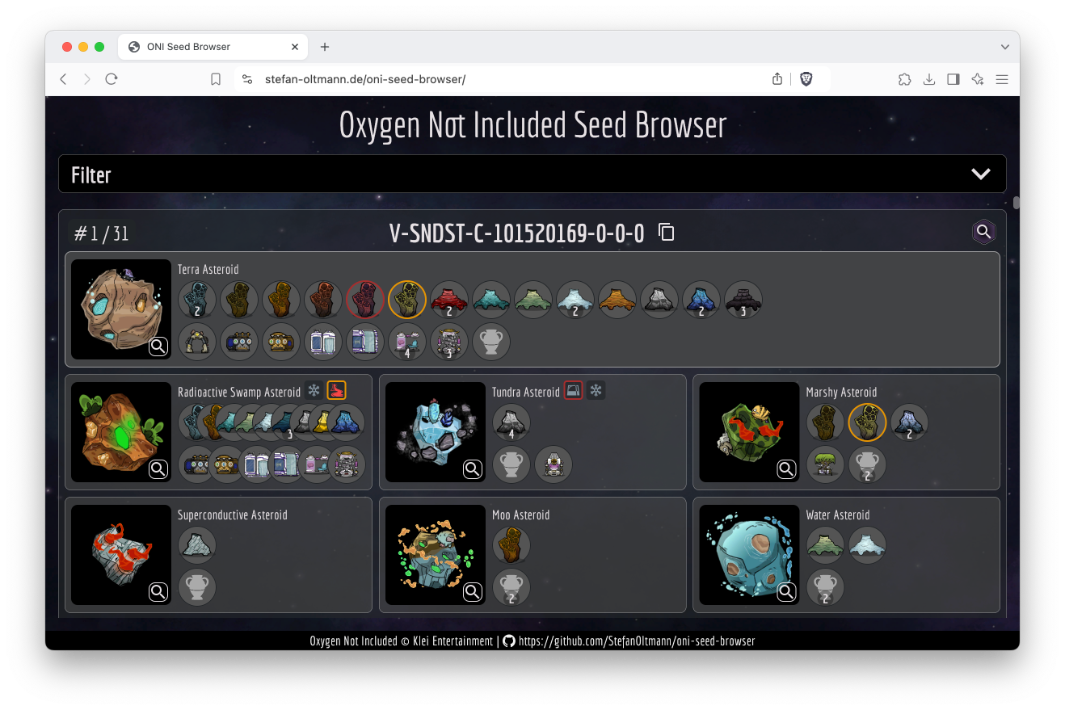Click the magnifier on Moo Asteroid thumbnail
This screenshot has width=1065, height=710.
pyautogui.click(x=472, y=592)
